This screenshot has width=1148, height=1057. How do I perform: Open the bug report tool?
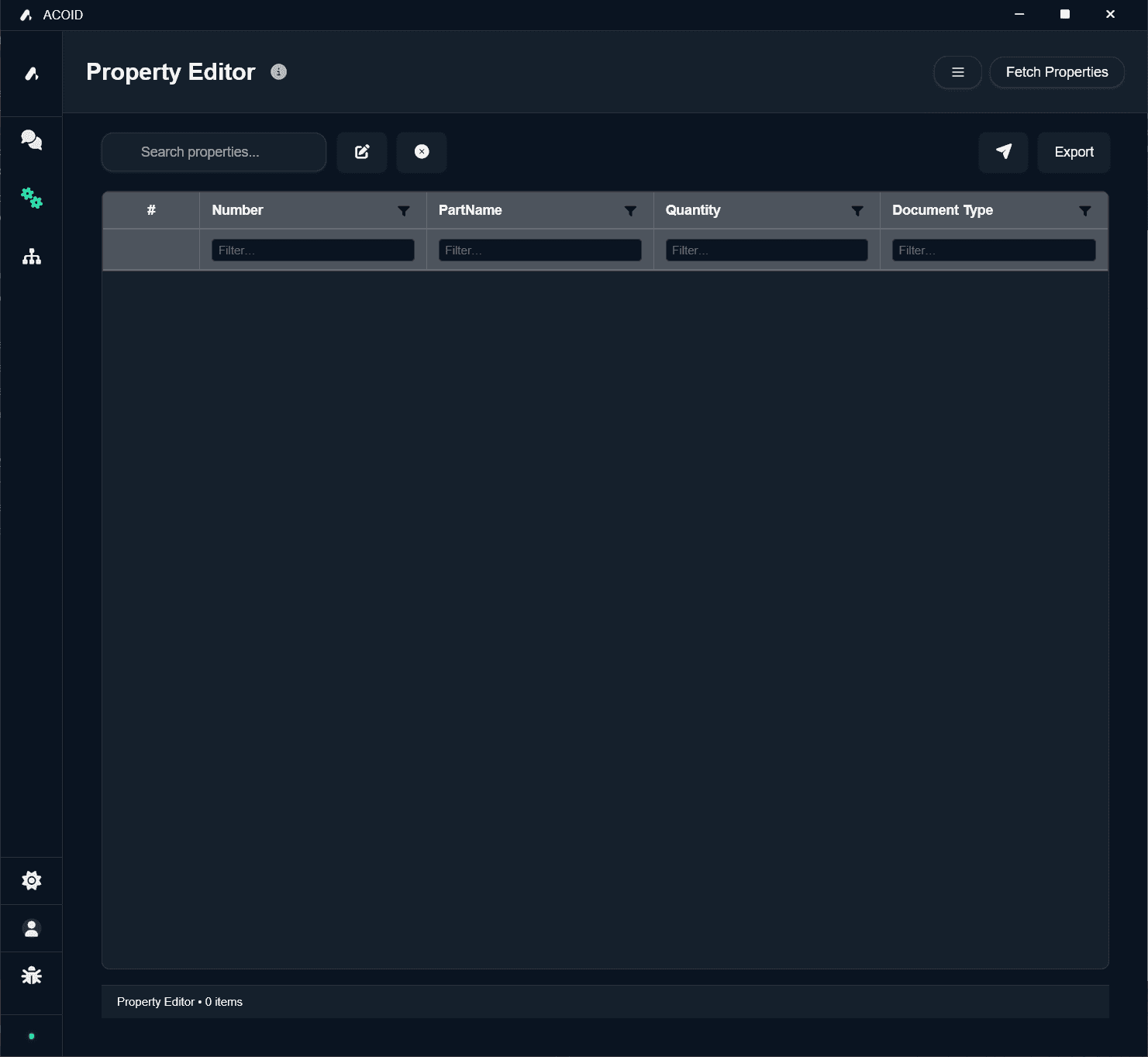click(x=31, y=975)
